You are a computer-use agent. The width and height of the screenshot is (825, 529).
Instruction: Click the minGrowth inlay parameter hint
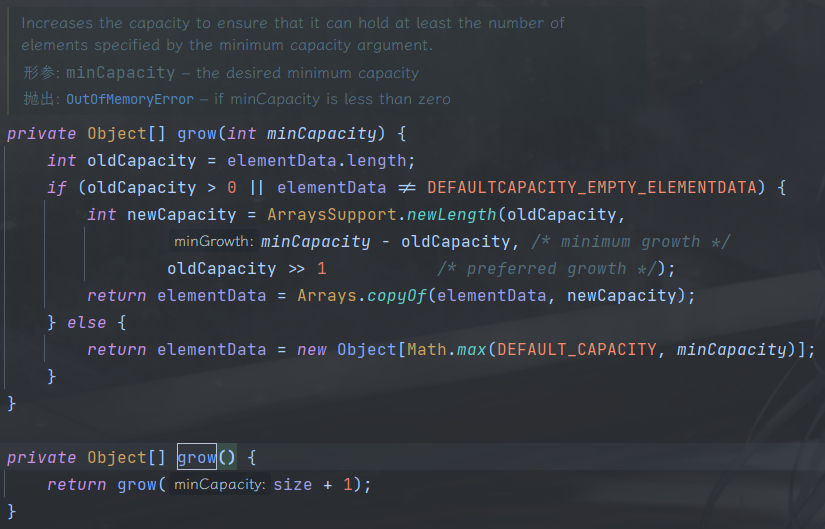click(214, 241)
